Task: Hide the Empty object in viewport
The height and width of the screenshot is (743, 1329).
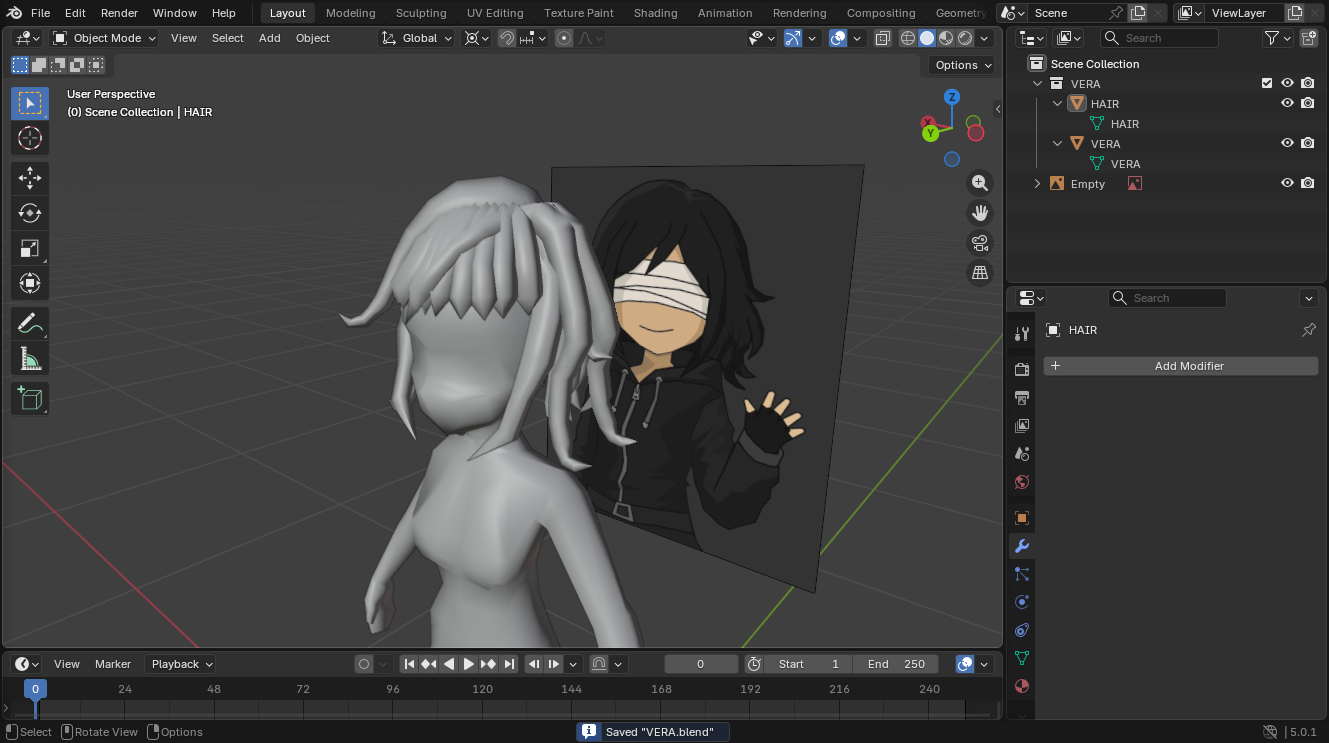Action: 1288,183
